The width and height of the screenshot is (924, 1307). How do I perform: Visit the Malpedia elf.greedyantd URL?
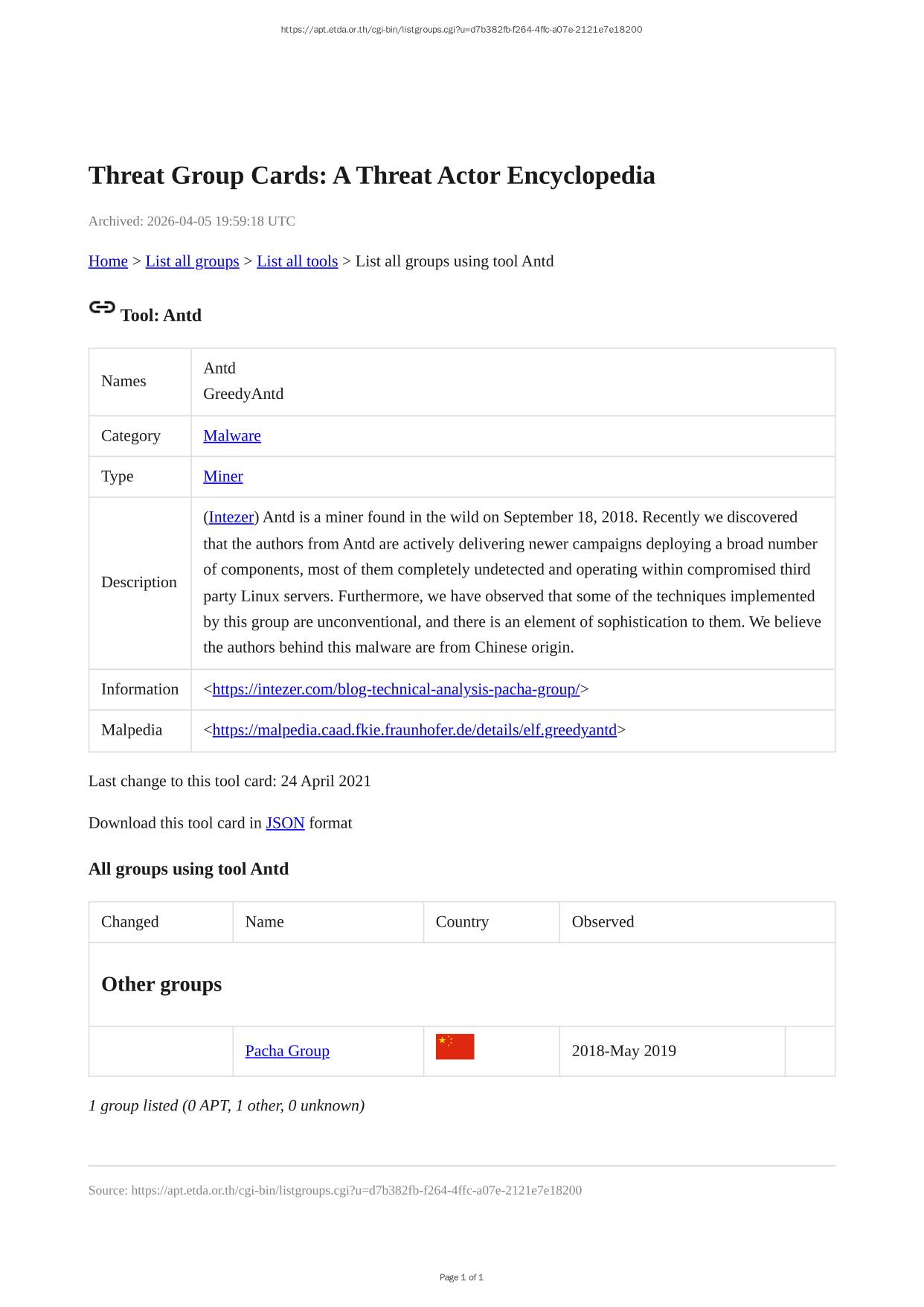(x=414, y=730)
